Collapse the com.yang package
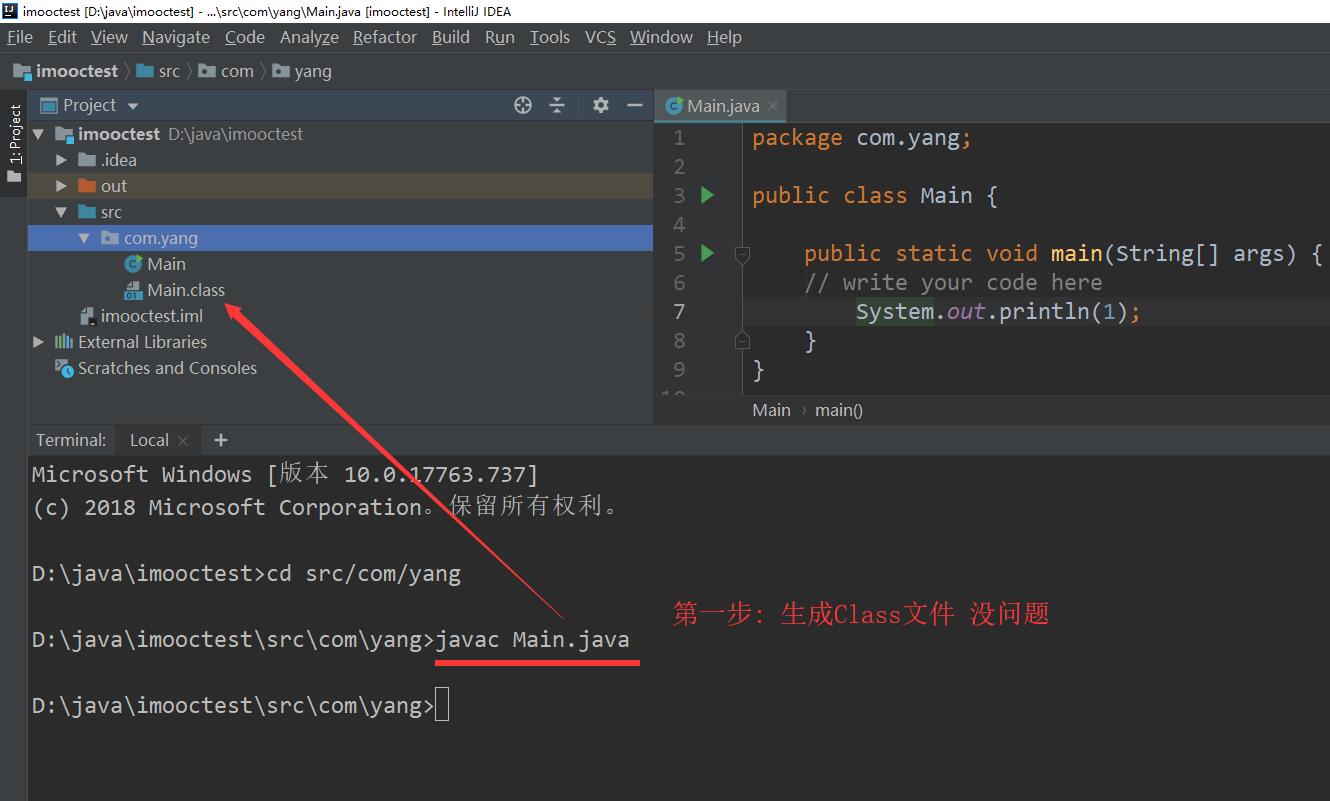Screen dimensions: 1330x801 click(84, 238)
